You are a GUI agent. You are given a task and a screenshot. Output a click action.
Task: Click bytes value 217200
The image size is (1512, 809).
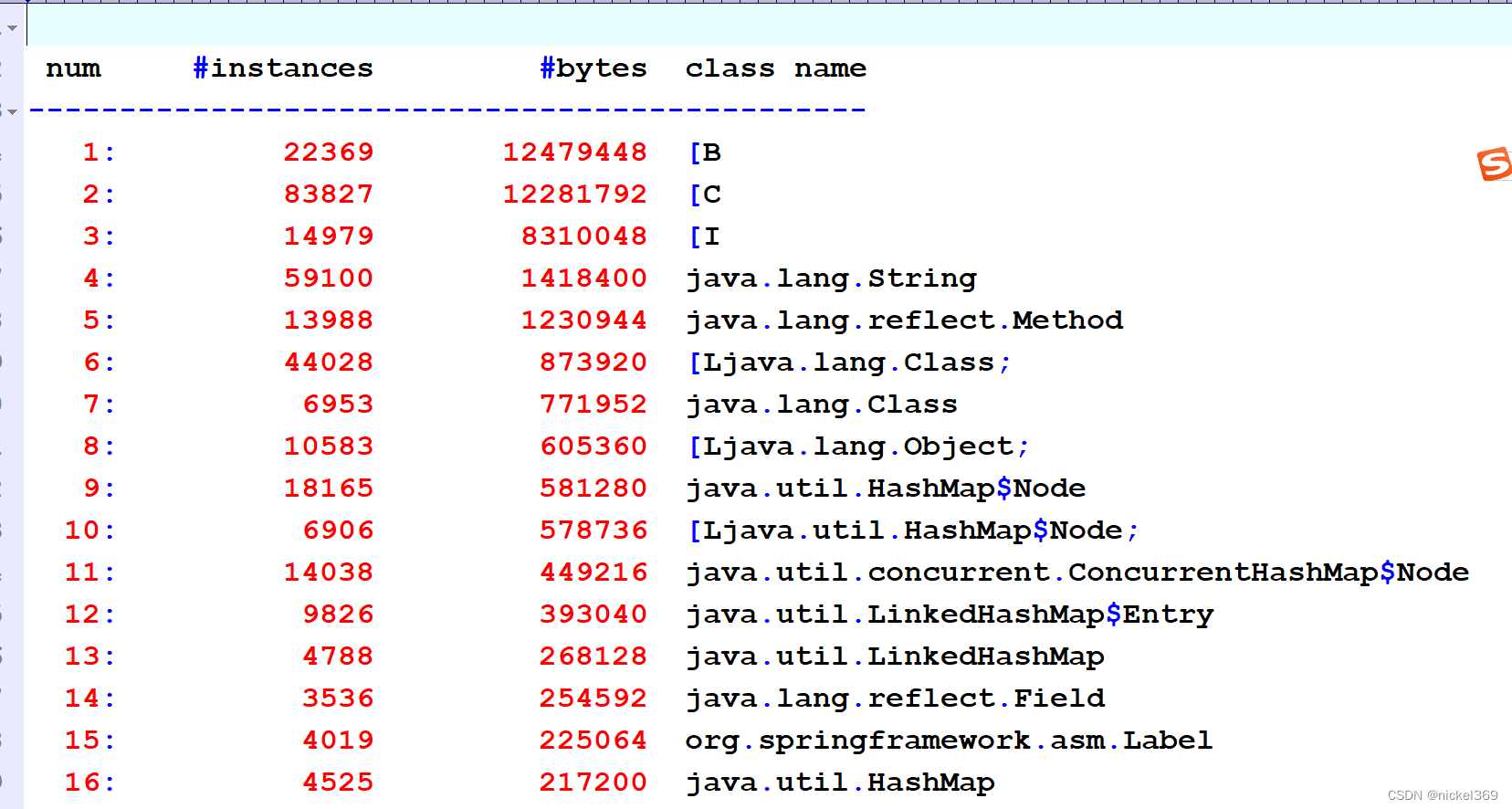pyautogui.click(x=593, y=783)
